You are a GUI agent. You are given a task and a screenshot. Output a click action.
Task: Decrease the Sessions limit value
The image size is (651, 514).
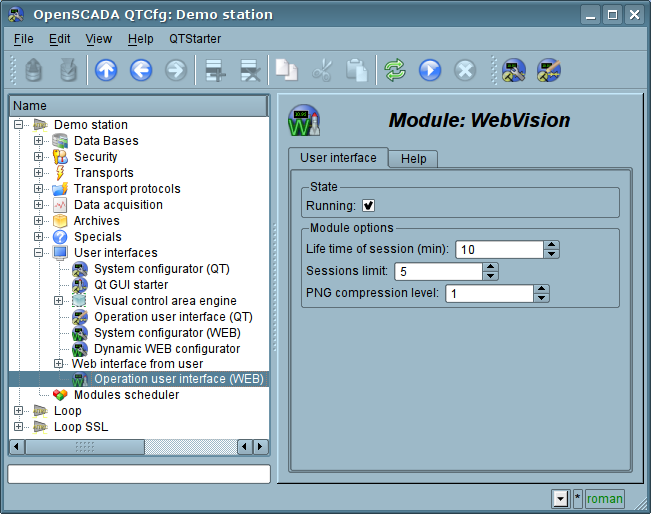pyautogui.click(x=490, y=276)
